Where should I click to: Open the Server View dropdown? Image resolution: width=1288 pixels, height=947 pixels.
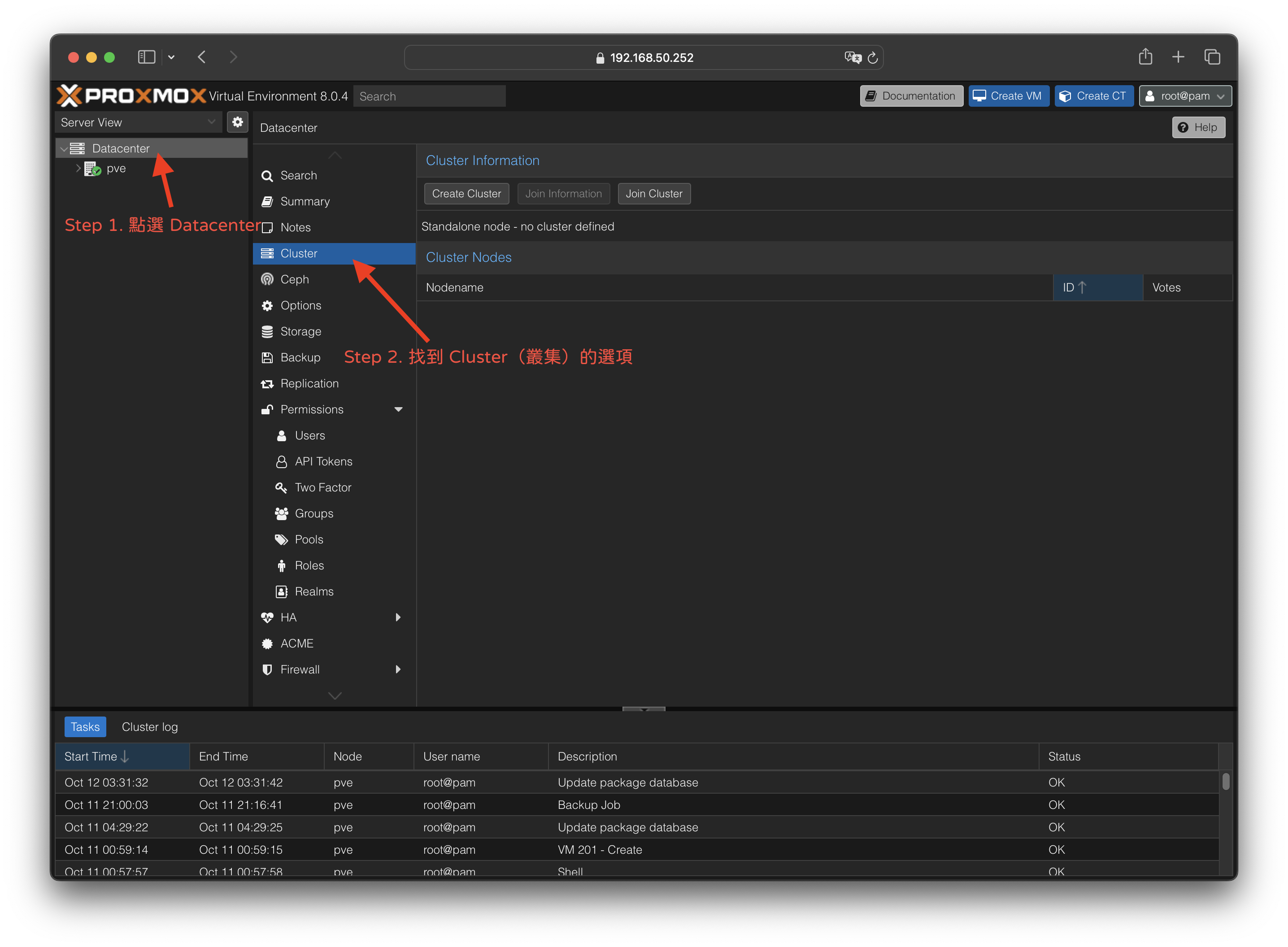[138, 122]
